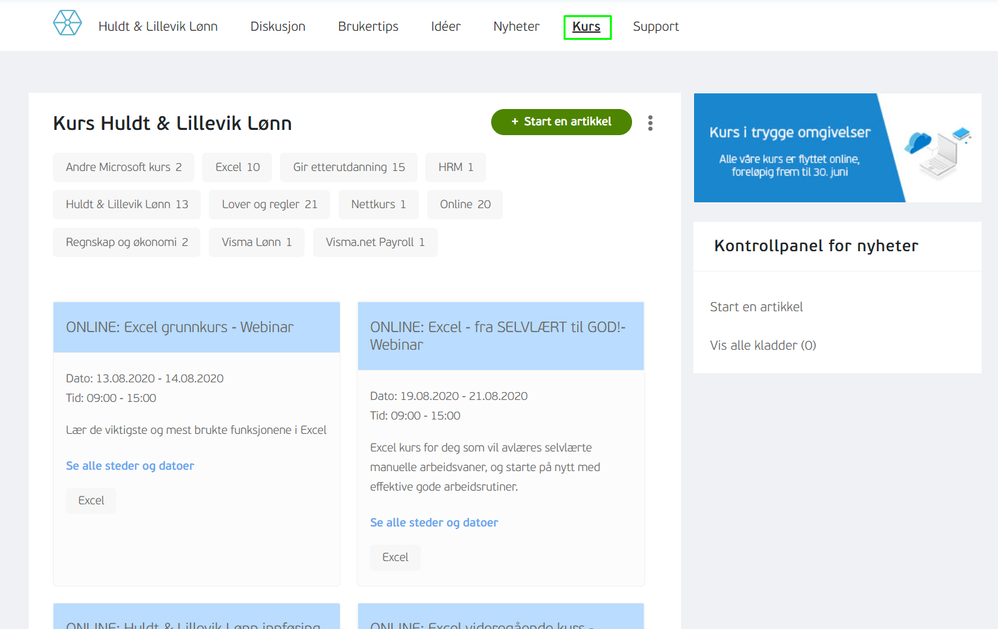Pick the Regnskap og økonomi tag
This screenshot has width=998, height=629.
click(x=127, y=242)
